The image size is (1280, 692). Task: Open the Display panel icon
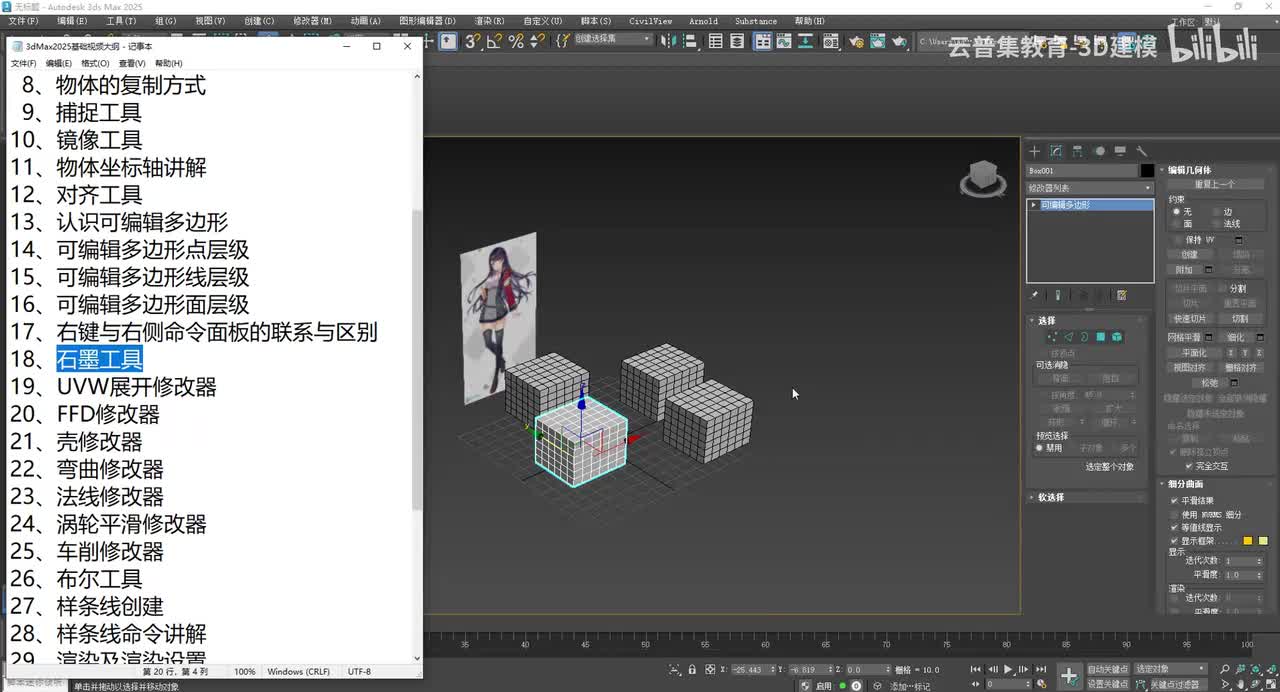click(1120, 152)
